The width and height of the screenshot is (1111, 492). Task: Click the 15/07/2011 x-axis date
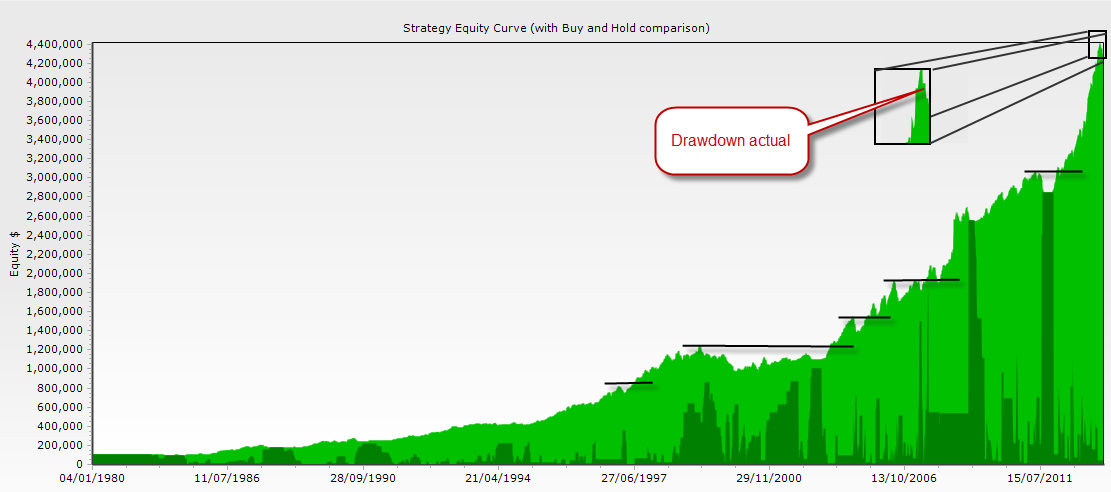pos(1040,479)
